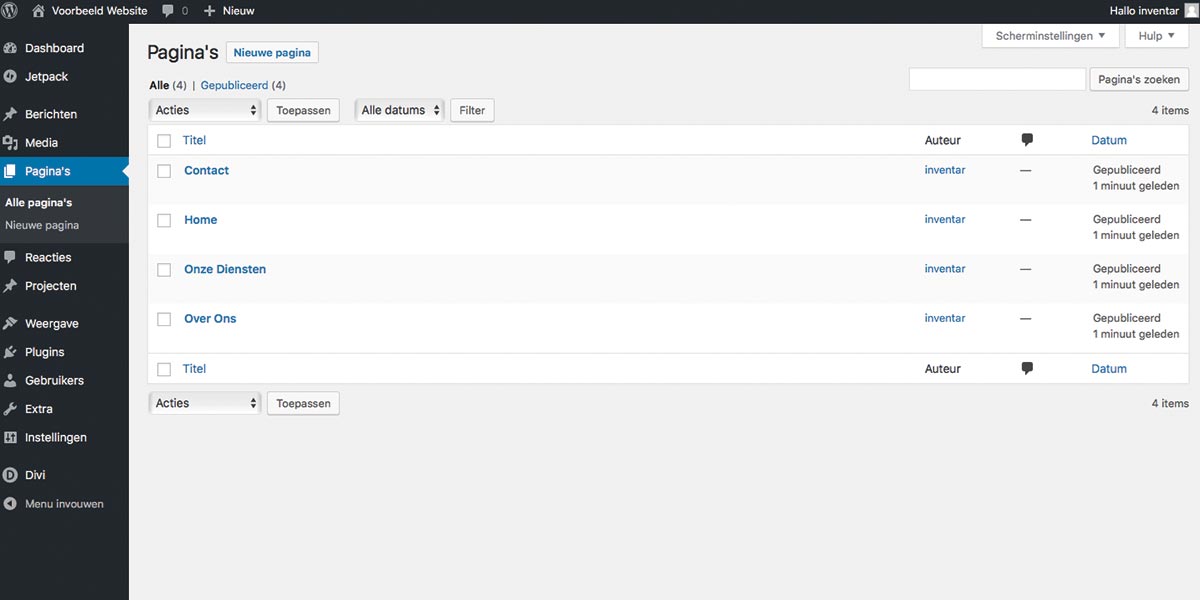1200x600 pixels.
Task: Click author inventar in Over Ons row
Action: coord(945,318)
